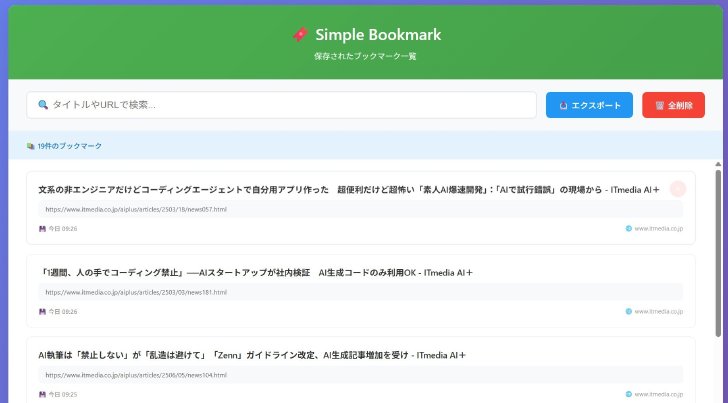
Task: Click the scrollbar up arrow
Action: [x=718, y=164]
